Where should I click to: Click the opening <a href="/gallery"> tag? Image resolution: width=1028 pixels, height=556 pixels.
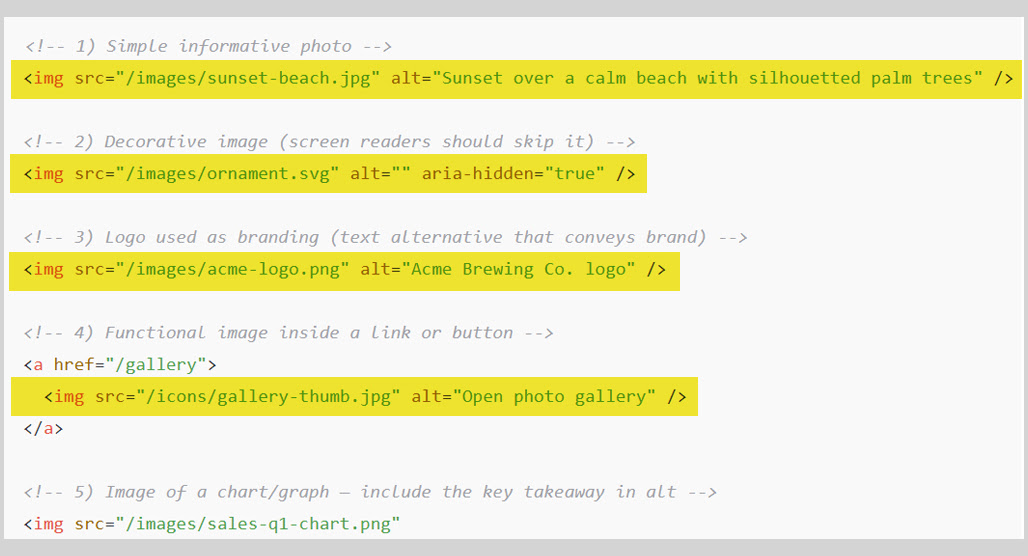click(120, 365)
